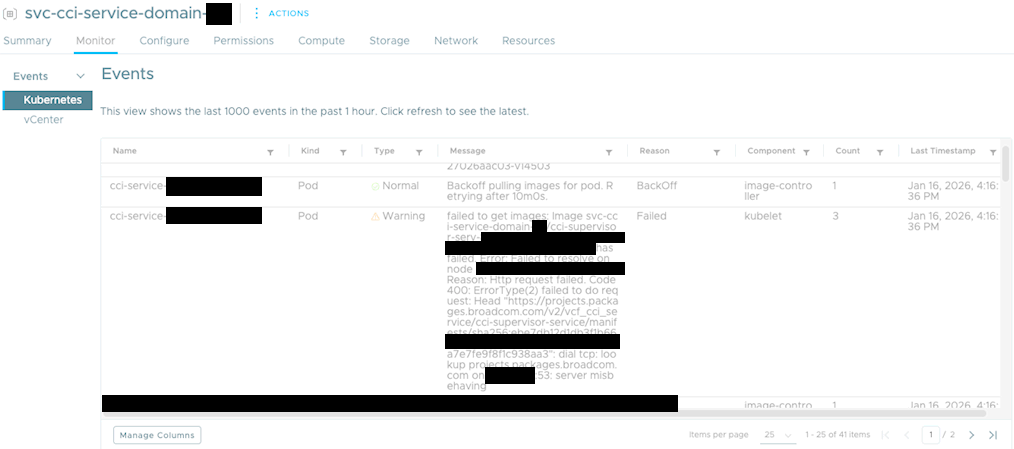Sort by the Name column header

click(x=124, y=151)
